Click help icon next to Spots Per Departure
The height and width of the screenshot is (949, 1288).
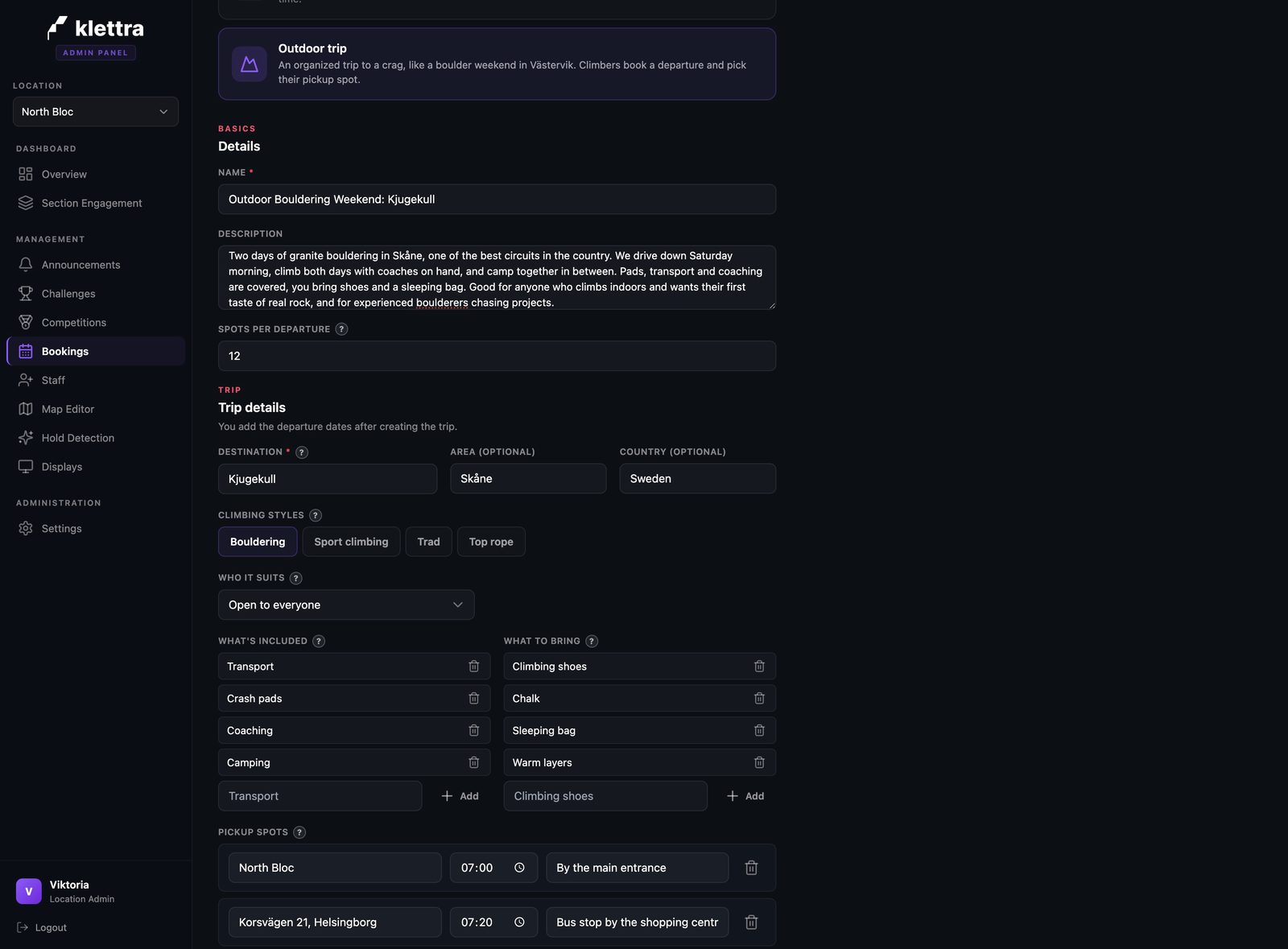click(x=341, y=329)
